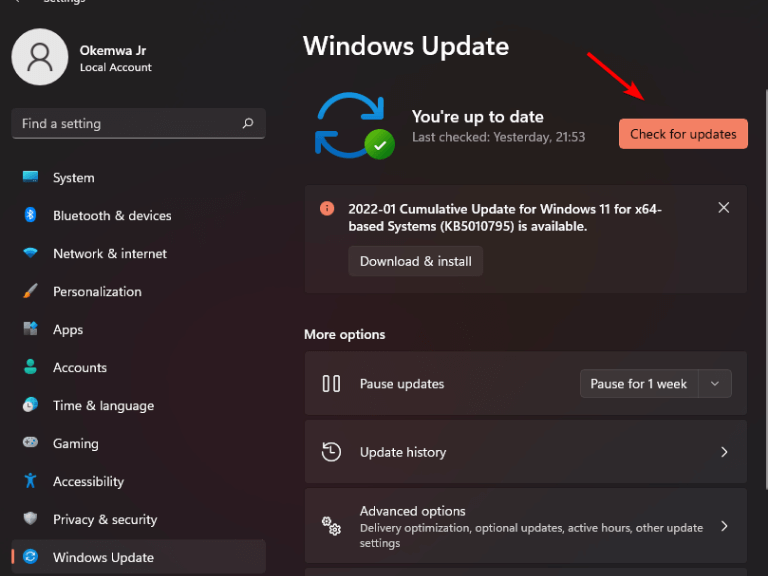Screen dimensions: 768x576
Task: Click the 'Delivery optimization, optional updates' description text
Action: 531,535
